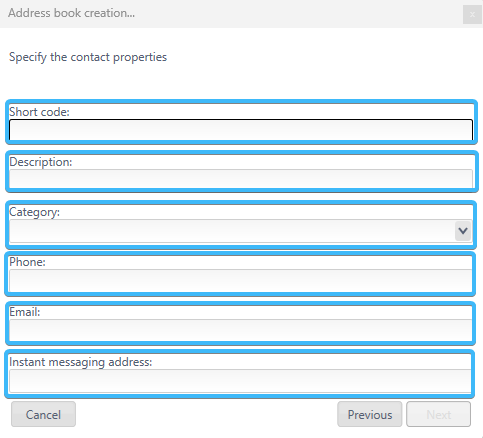Click the greyed-out Next button
483x438 pixels.
coord(438,414)
